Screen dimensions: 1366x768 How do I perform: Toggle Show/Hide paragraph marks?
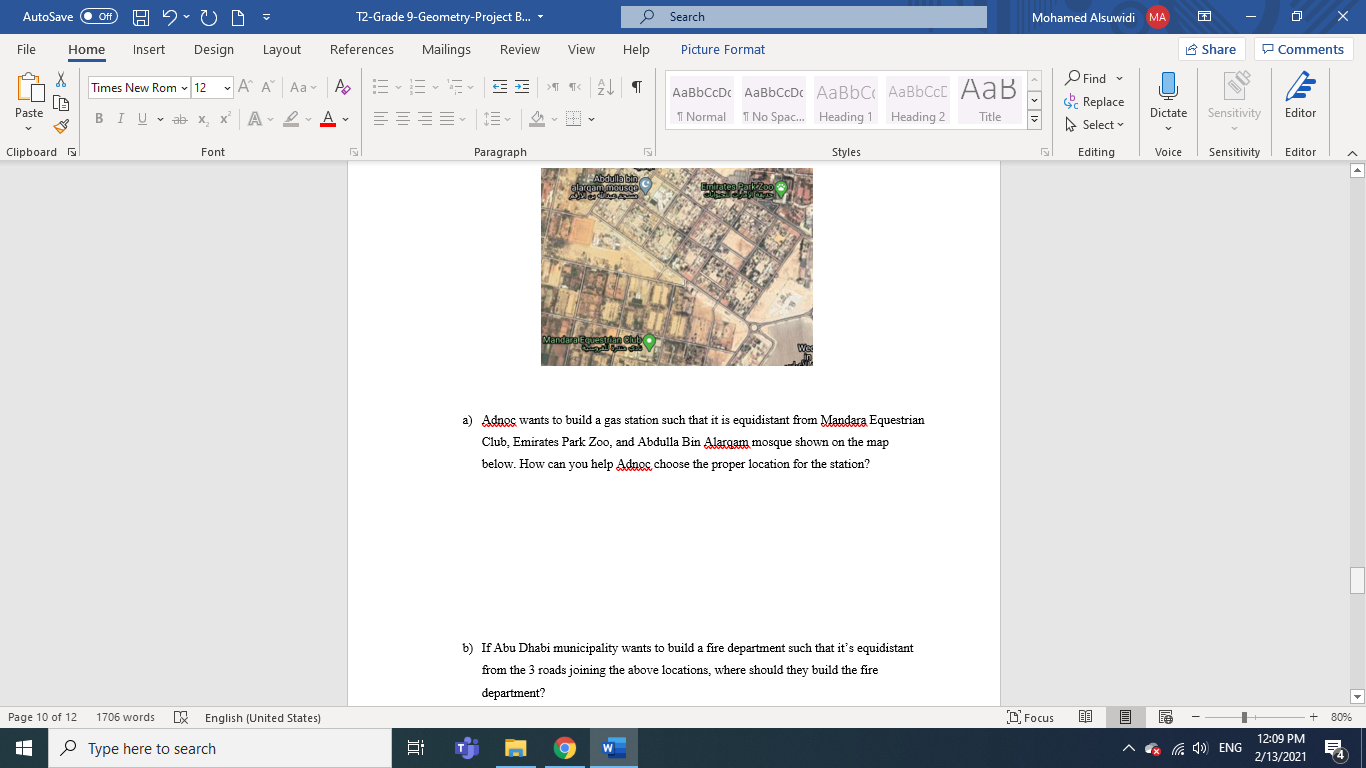pos(636,88)
